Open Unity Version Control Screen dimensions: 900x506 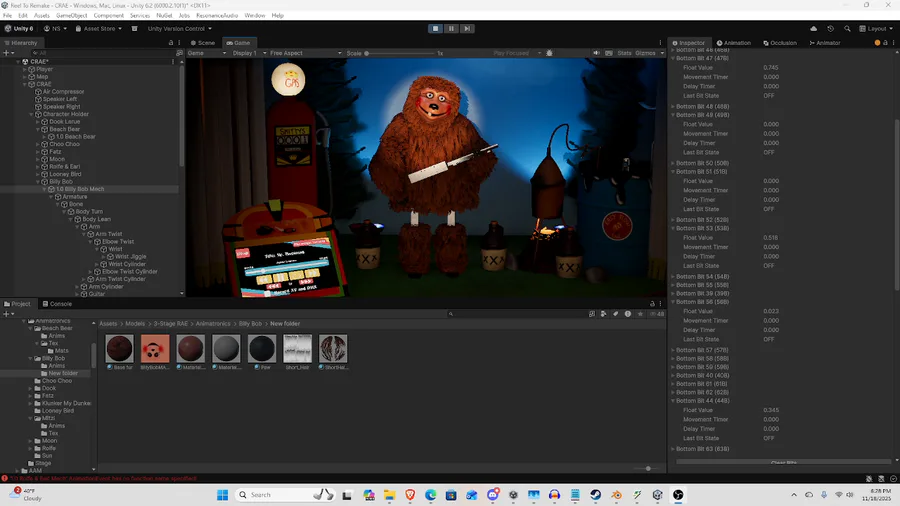[x=177, y=29]
